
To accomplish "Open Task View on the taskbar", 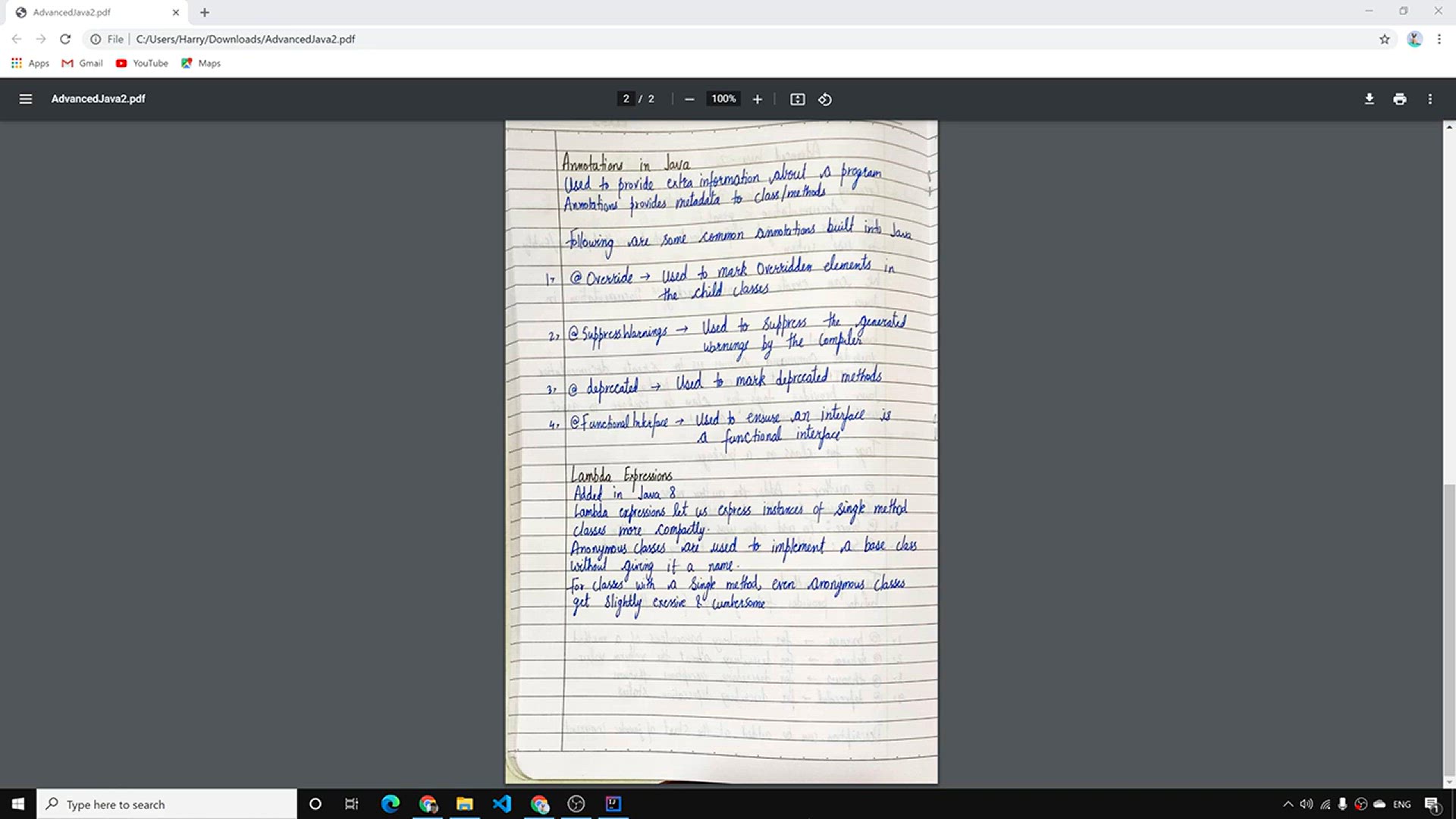I will 351,804.
